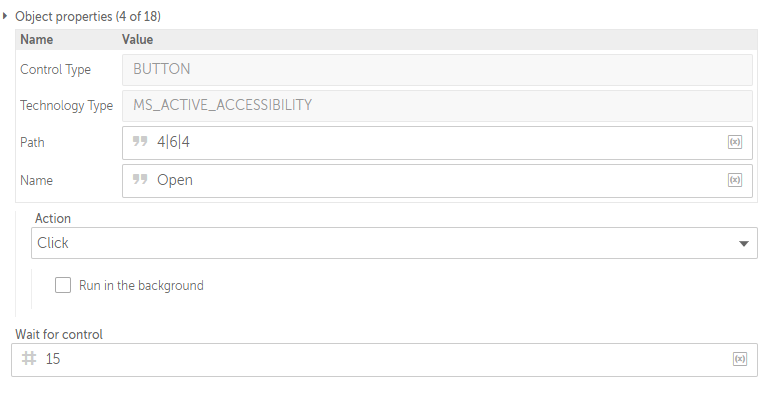Screen dimensions: 773x396
Task: Enable Run in the background checkbox
Action: pyautogui.click(x=63, y=285)
